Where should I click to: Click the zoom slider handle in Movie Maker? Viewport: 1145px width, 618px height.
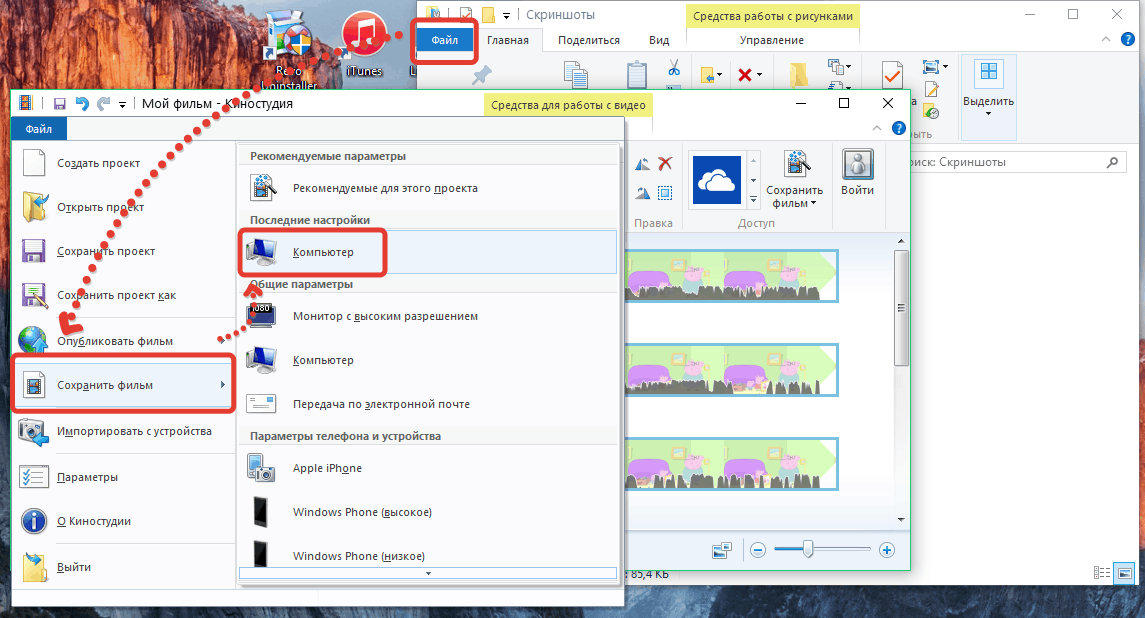pos(808,549)
